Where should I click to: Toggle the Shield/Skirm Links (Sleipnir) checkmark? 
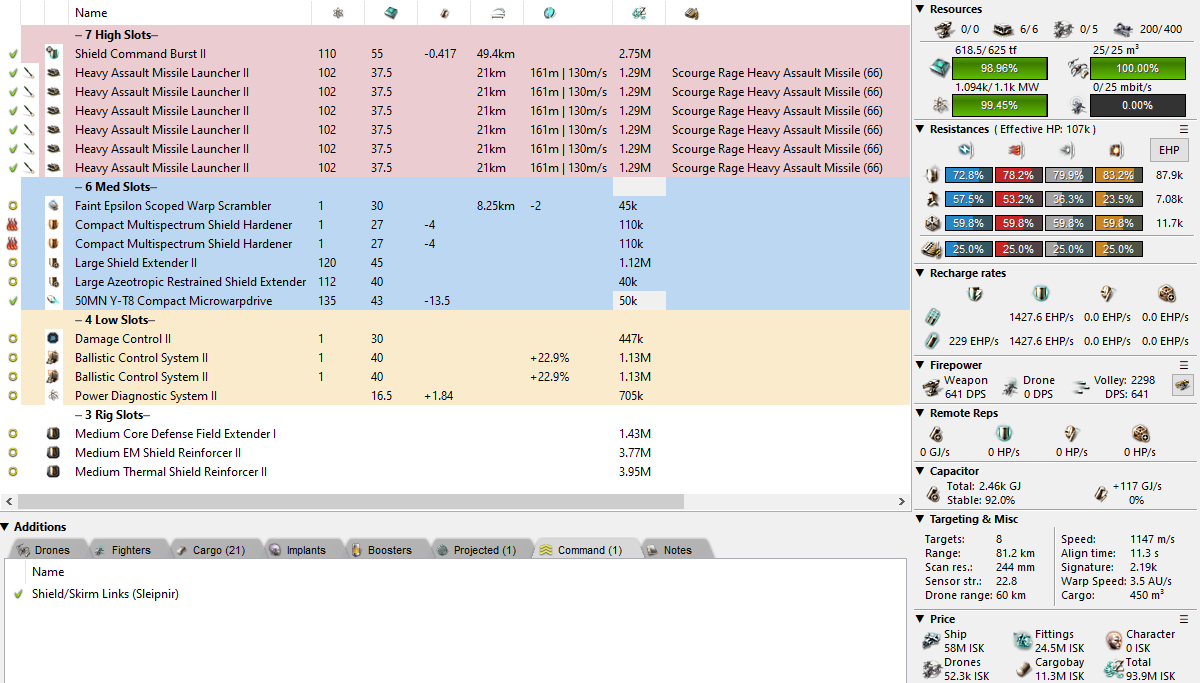click(18, 594)
